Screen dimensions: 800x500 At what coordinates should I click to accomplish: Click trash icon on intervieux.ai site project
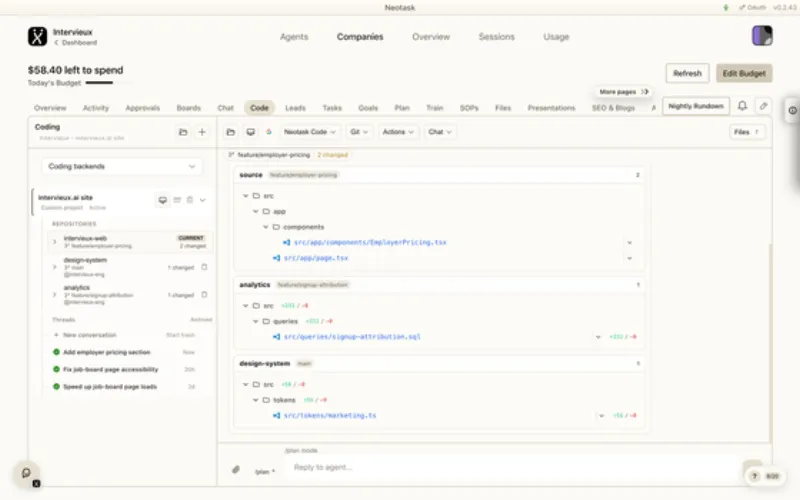190,200
